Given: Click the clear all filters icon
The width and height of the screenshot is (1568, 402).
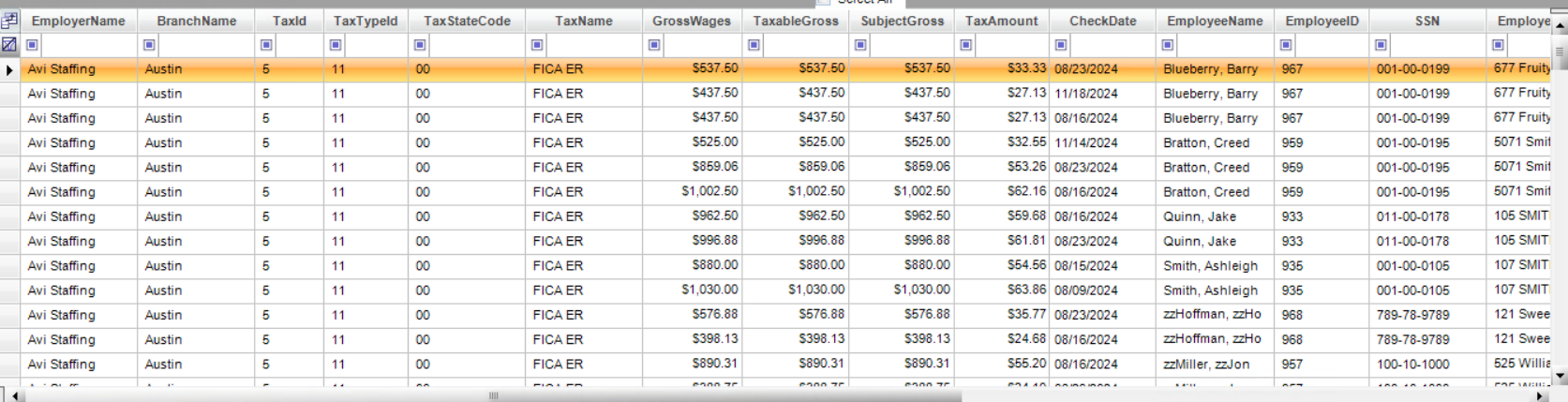Looking at the screenshot, I should click(9, 44).
